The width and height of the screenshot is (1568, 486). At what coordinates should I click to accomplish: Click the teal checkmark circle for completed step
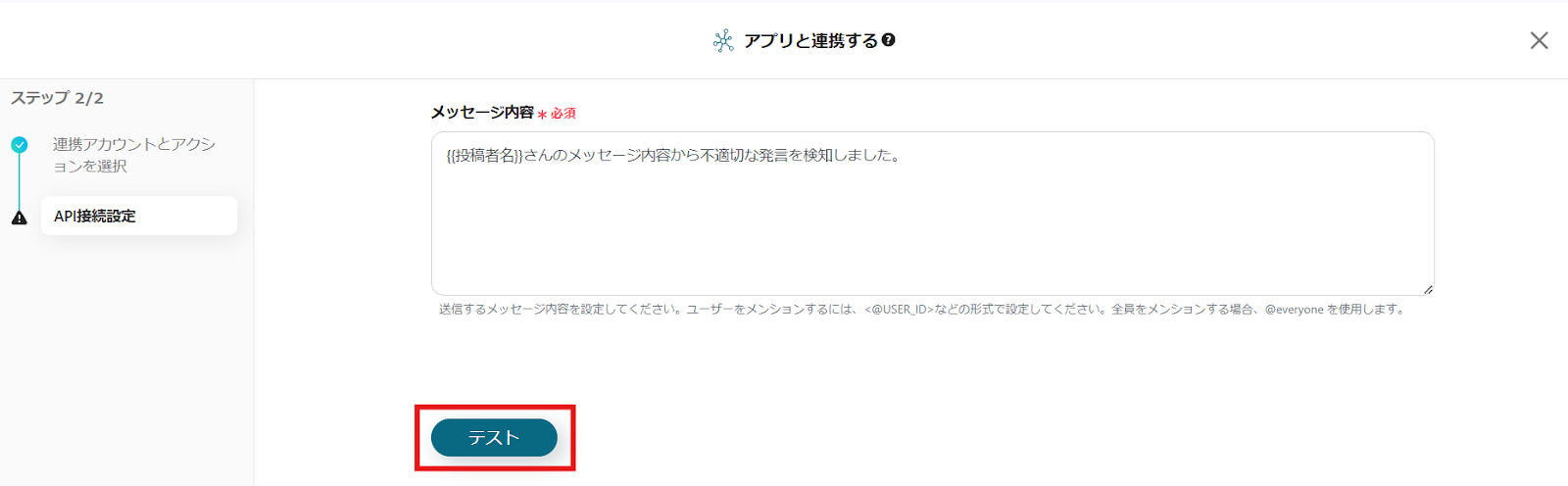(x=20, y=145)
